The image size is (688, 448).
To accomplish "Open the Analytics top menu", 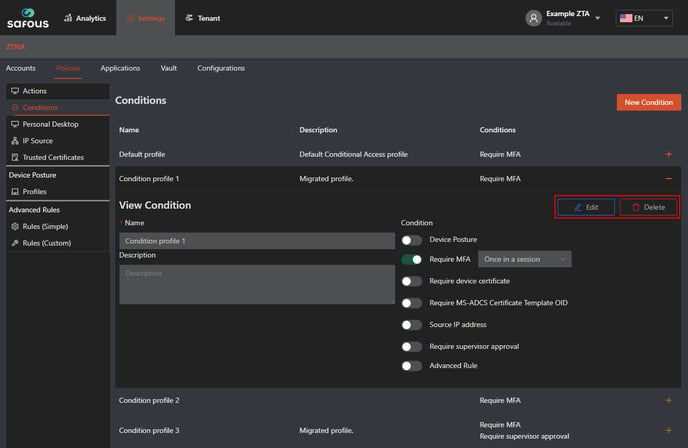I will 84,18.
